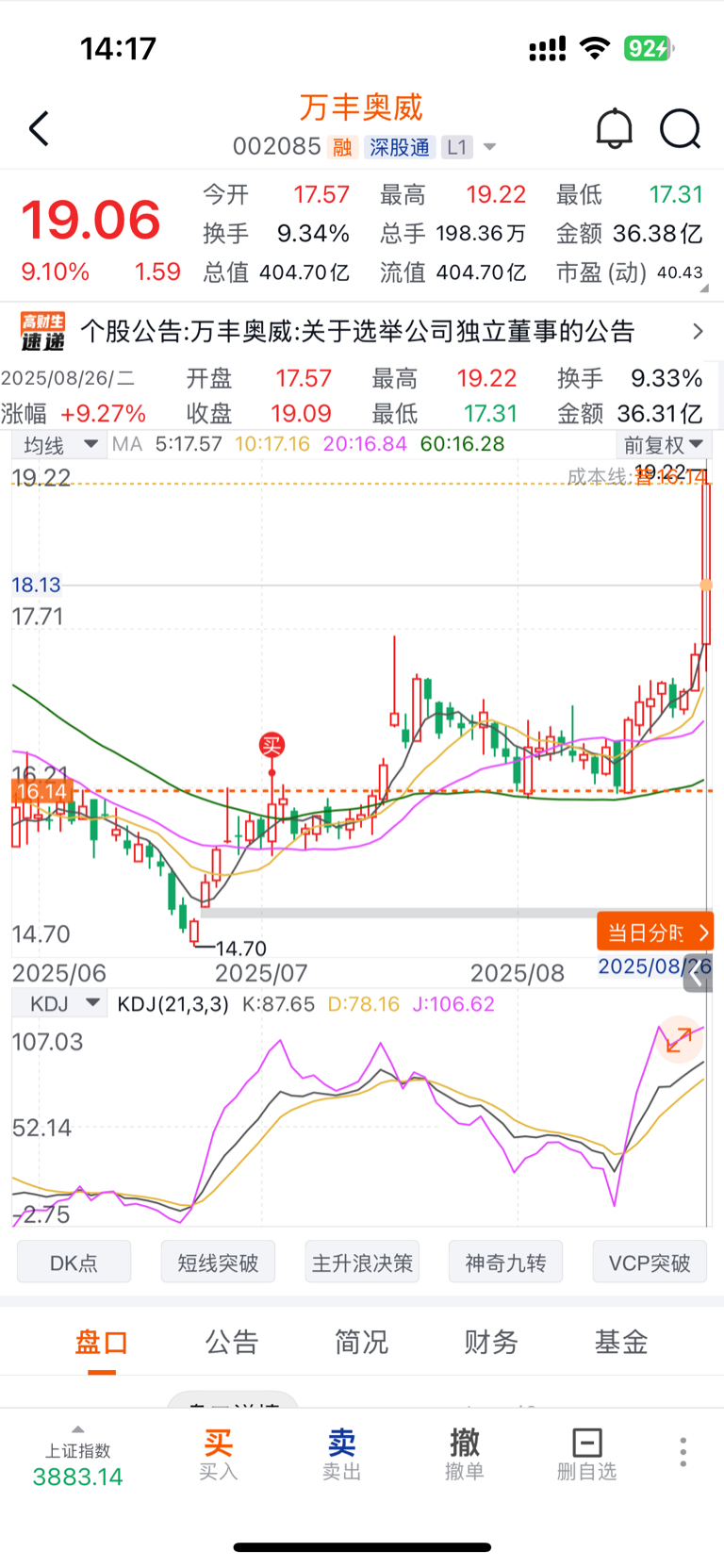Image resolution: width=724 pixels, height=1568 pixels.
Task: Tap the Wi-Fi icon in status bar
Action: (x=595, y=48)
